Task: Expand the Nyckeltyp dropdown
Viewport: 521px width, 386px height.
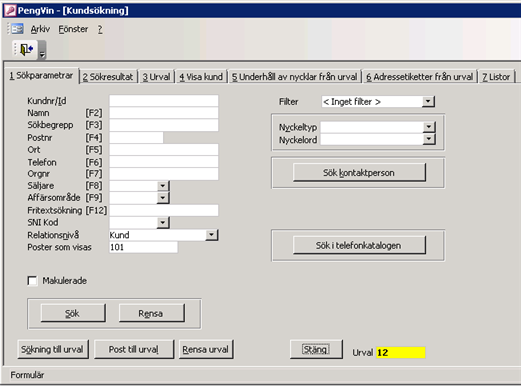Action: pos(429,127)
